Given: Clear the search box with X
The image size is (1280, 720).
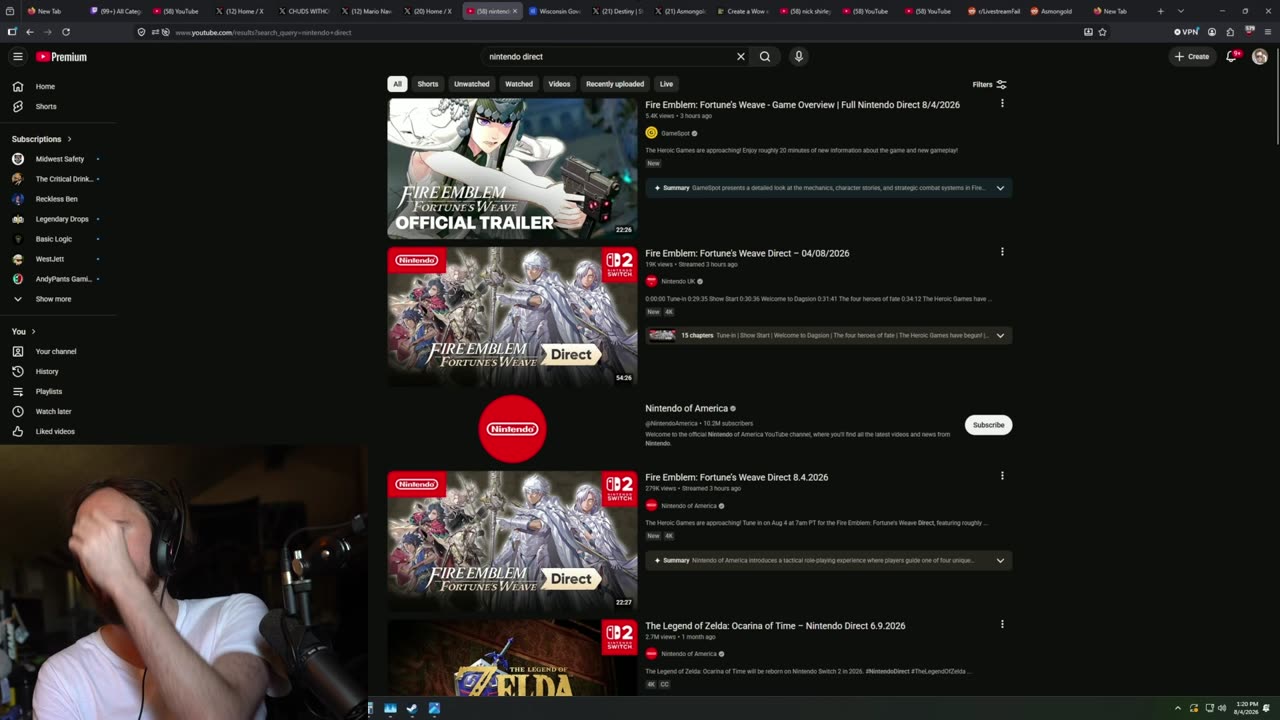Looking at the screenshot, I should (x=741, y=57).
